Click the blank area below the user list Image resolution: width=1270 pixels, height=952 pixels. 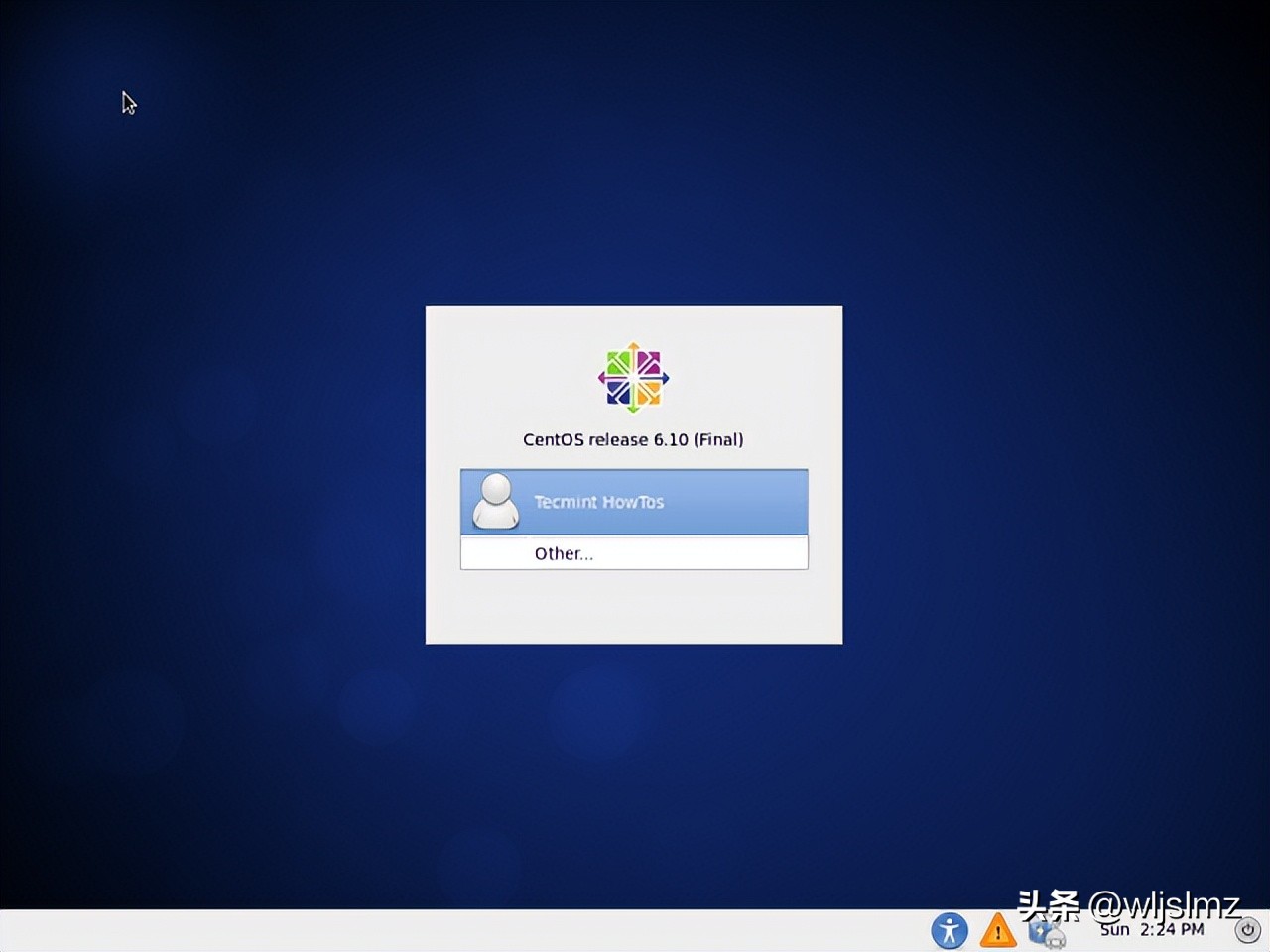[x=634, y=605]
